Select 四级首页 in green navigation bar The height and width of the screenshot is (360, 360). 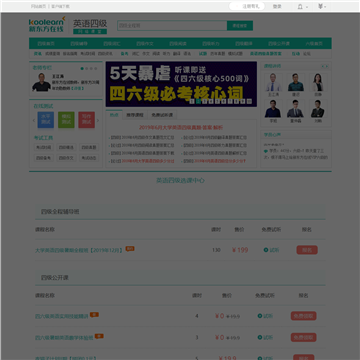(x=46, y=43)
